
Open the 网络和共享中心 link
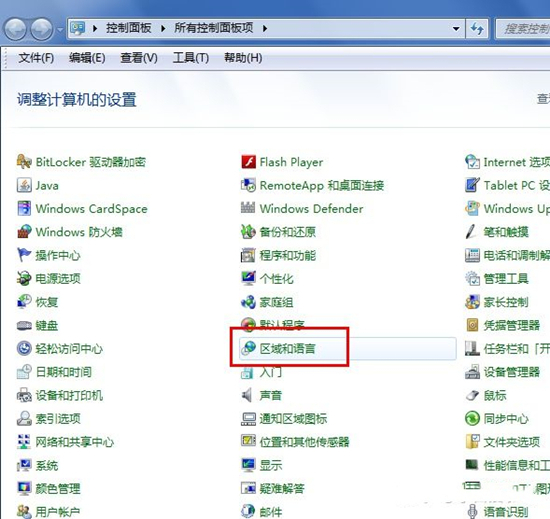75,442
